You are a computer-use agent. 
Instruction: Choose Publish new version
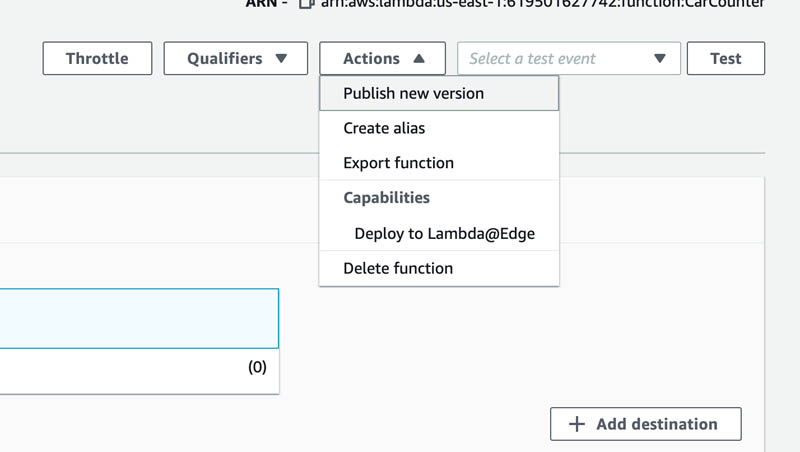click(439, 93)
